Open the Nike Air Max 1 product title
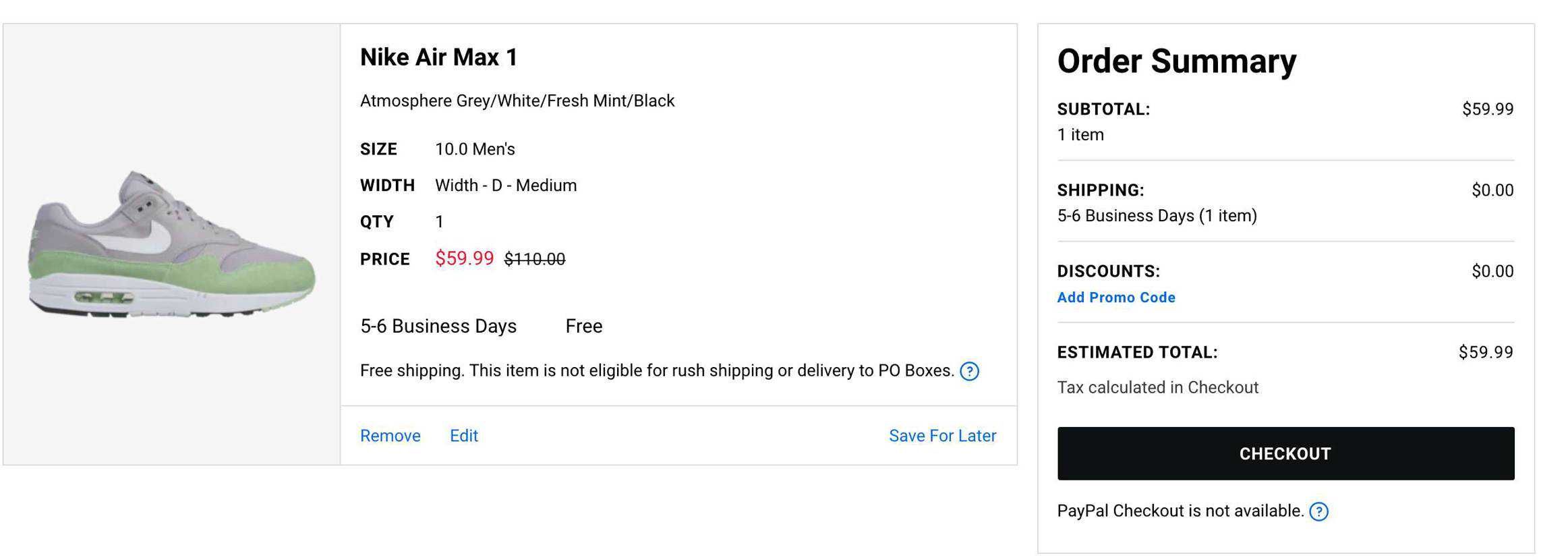 pyautogui.click(x=439, y=57)
